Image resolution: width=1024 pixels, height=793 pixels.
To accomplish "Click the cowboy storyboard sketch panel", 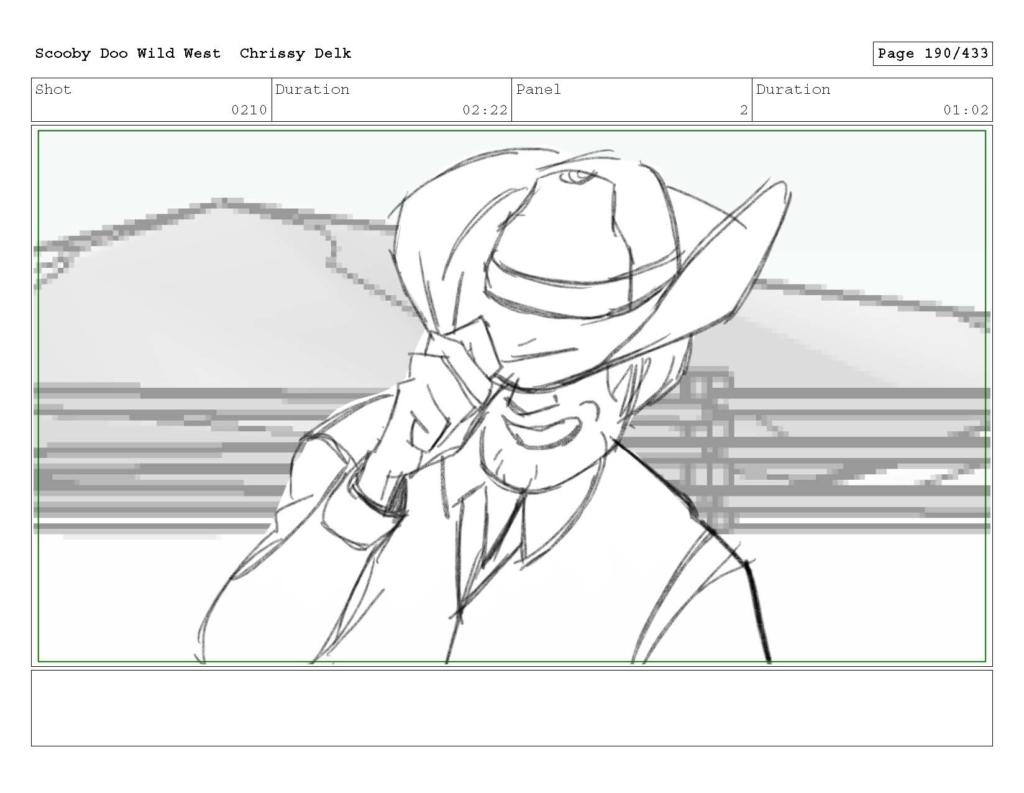I will 512,396.
